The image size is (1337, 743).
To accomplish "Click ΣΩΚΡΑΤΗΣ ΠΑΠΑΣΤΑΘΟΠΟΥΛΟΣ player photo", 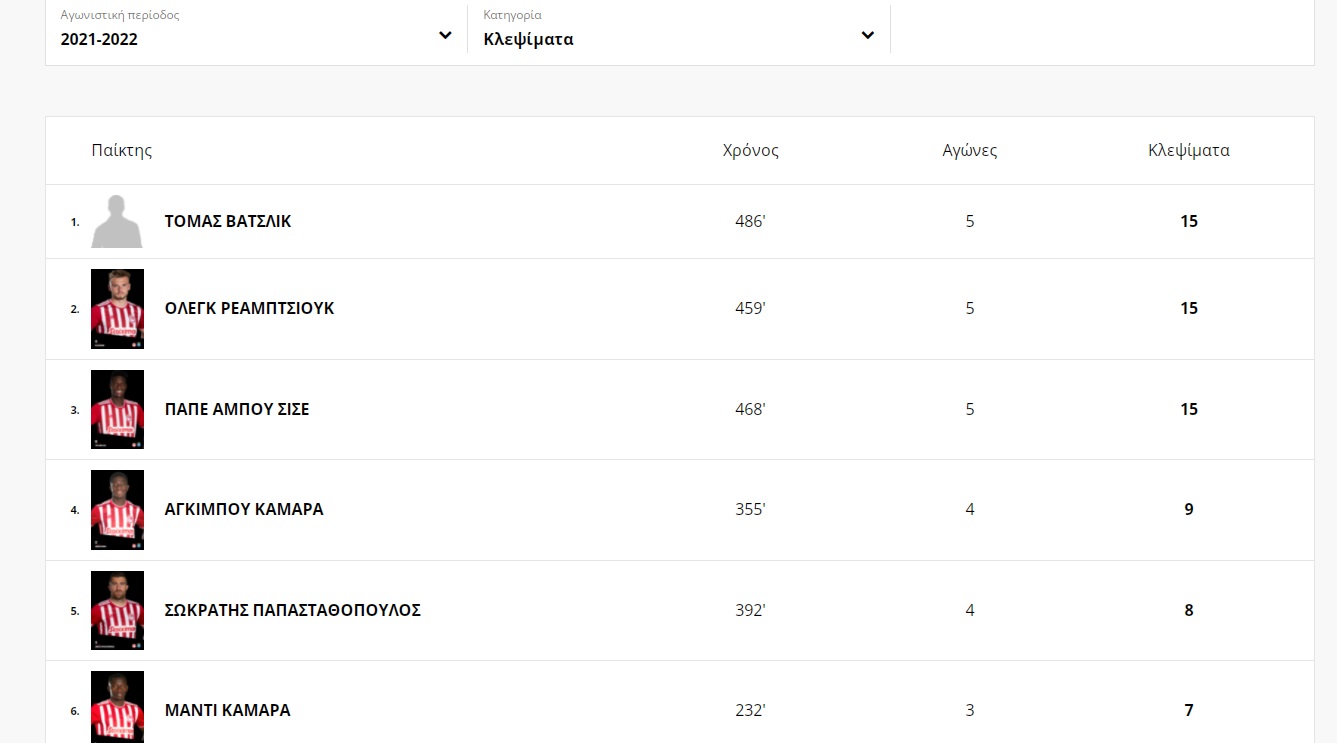I will pos(117,610).
